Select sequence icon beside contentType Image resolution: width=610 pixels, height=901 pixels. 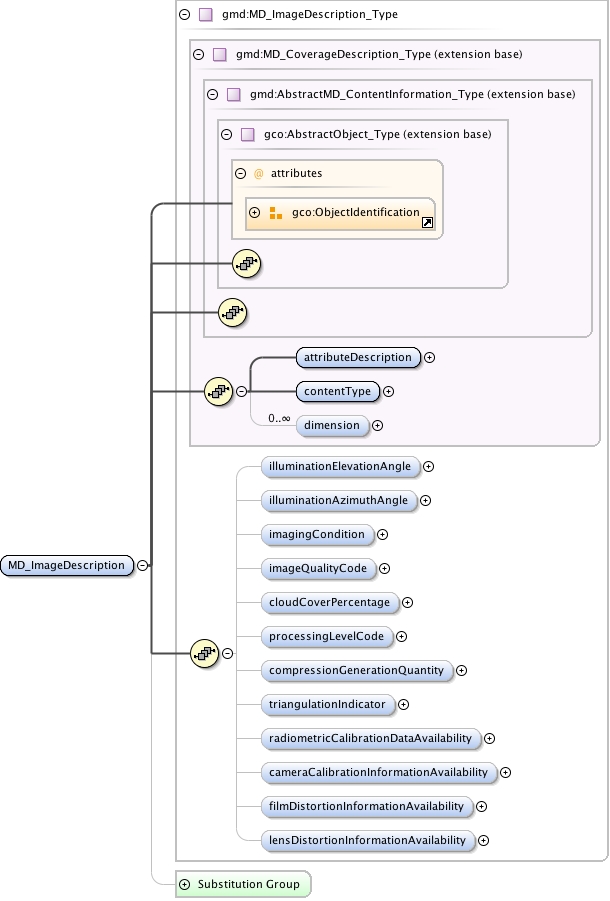point(219,391)
